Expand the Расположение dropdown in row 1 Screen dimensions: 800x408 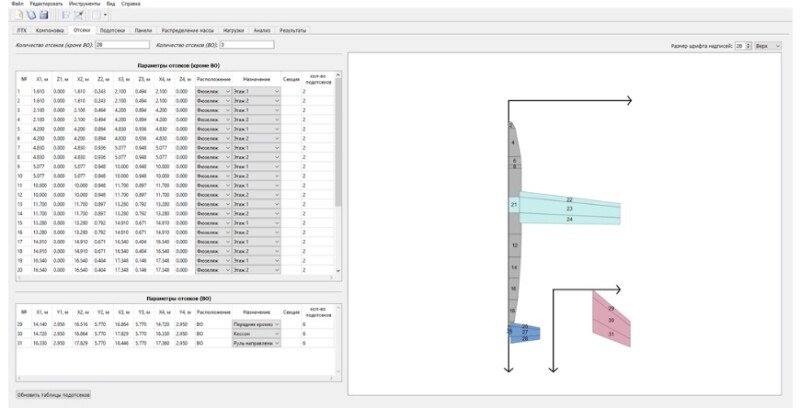[214, 91]
